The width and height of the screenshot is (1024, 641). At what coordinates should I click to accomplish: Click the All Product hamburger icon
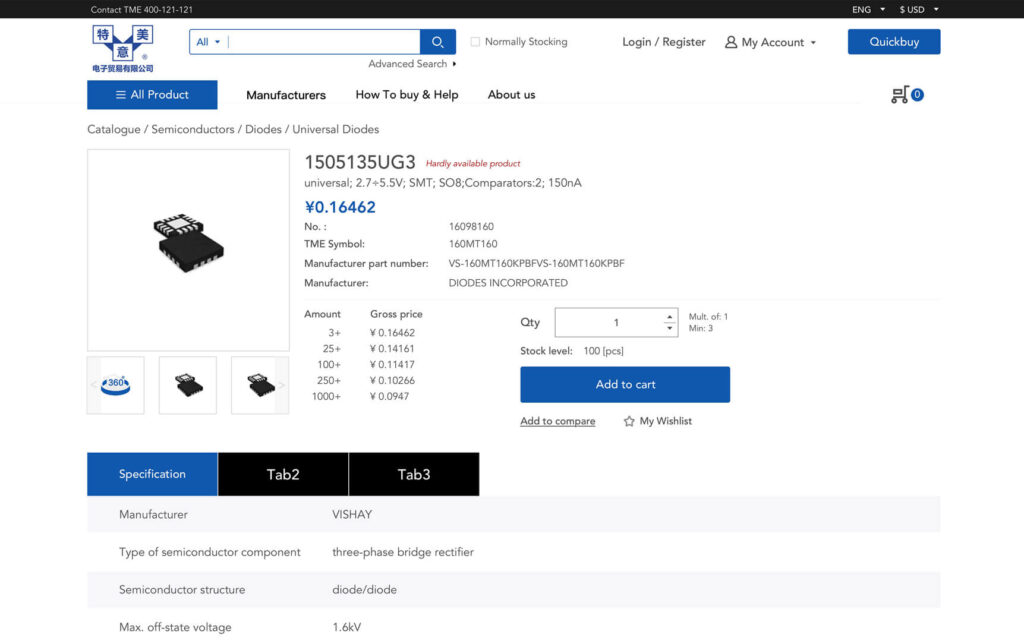coord(121,95)
